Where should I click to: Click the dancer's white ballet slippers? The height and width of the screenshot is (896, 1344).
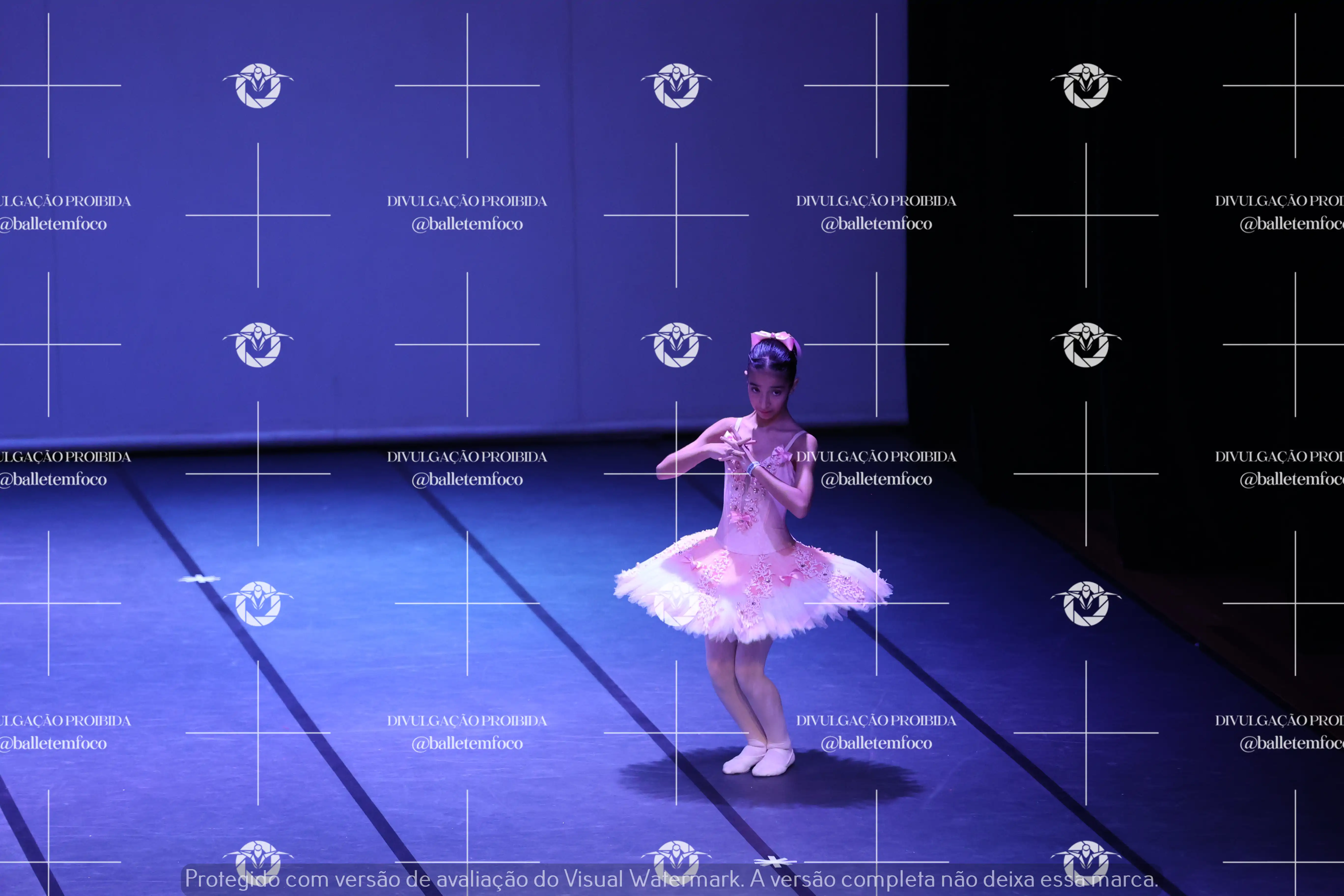[x=758, y=760]
